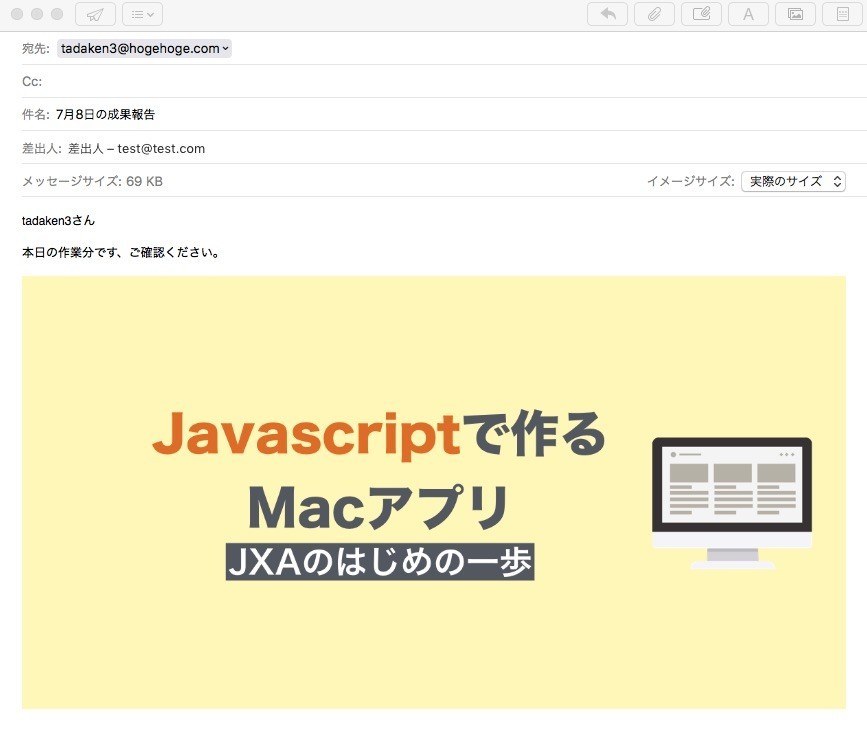Viewport: 867px width, 733px height.
Task: Click the reply arrow icon
Action: coord(607,14)
